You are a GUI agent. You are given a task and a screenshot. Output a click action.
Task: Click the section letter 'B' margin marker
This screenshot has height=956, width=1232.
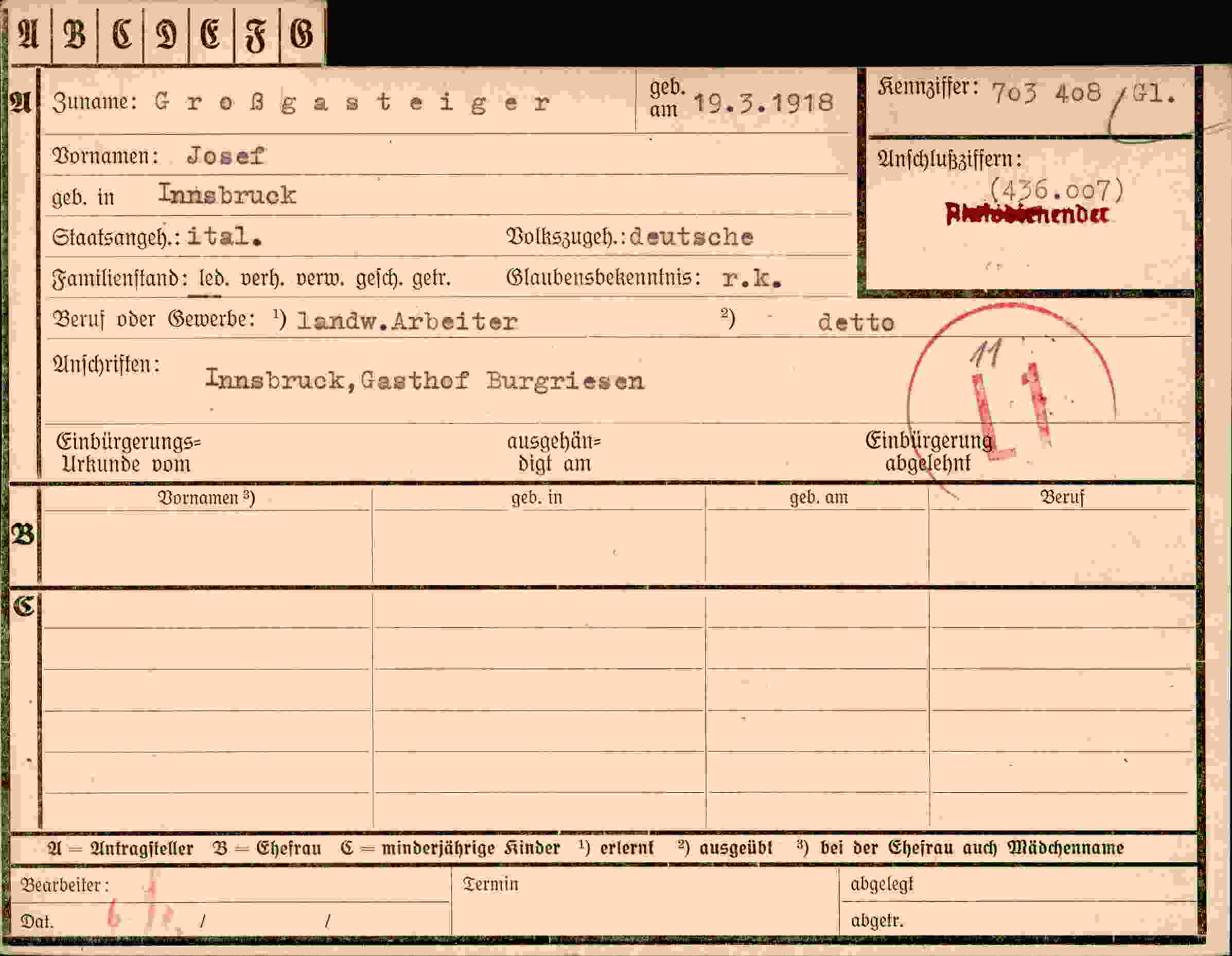pos(23,534)
